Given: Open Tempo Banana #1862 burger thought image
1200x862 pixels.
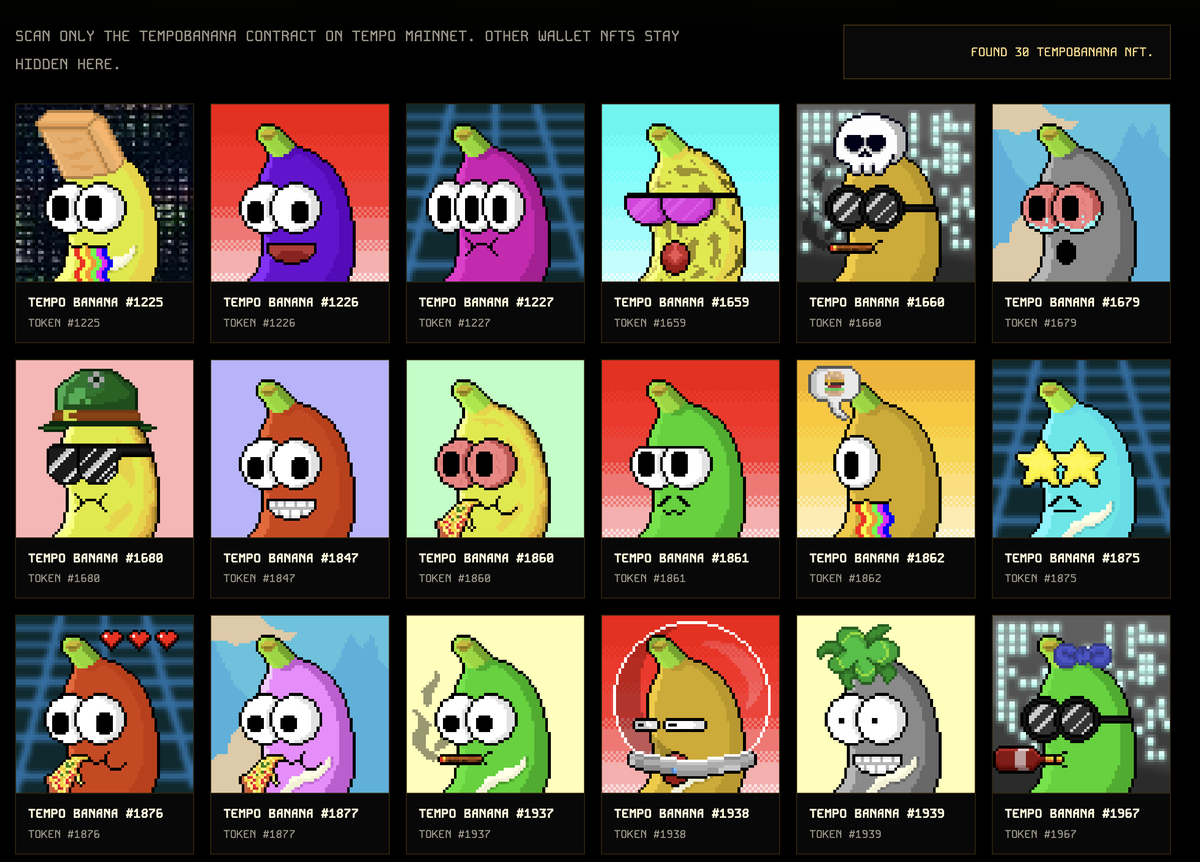Looking at the screenshot, I should [886, 449].
